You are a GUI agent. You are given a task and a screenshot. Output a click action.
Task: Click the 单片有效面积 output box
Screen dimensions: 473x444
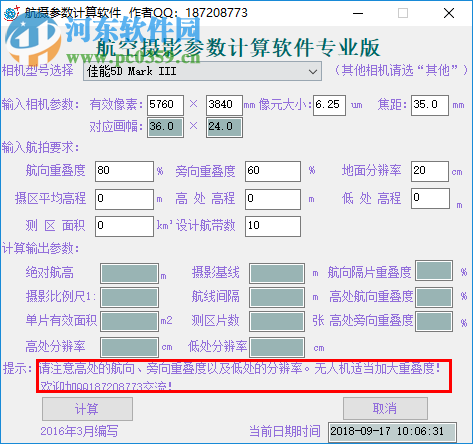click(129, 321)
